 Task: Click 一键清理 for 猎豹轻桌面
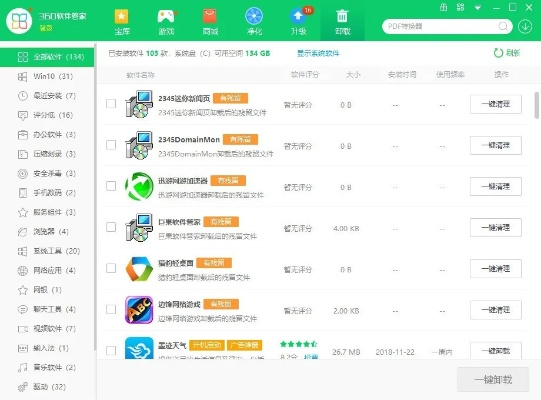(x=496, y=269)
